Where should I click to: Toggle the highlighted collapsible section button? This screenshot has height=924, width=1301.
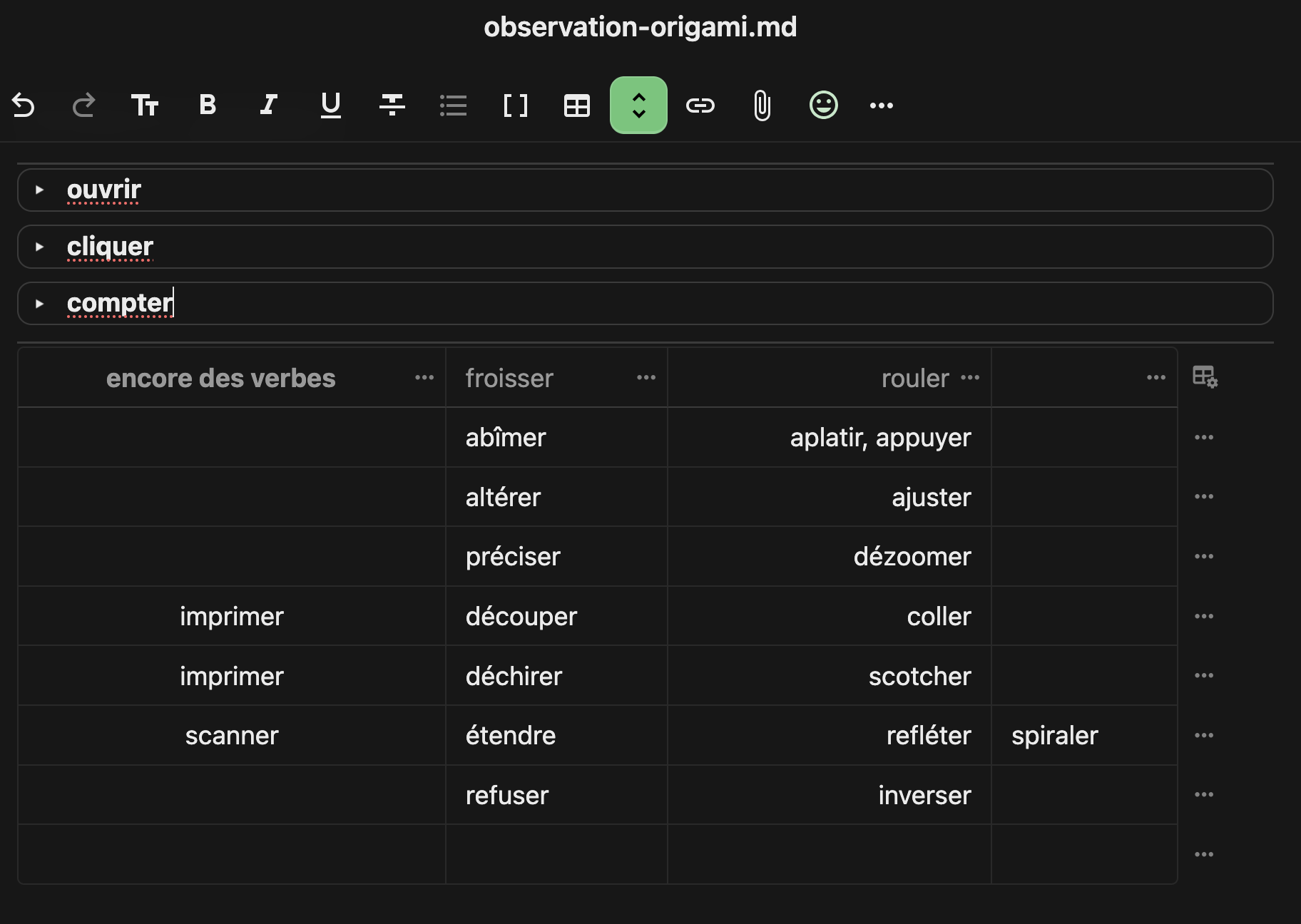point(638,106)
